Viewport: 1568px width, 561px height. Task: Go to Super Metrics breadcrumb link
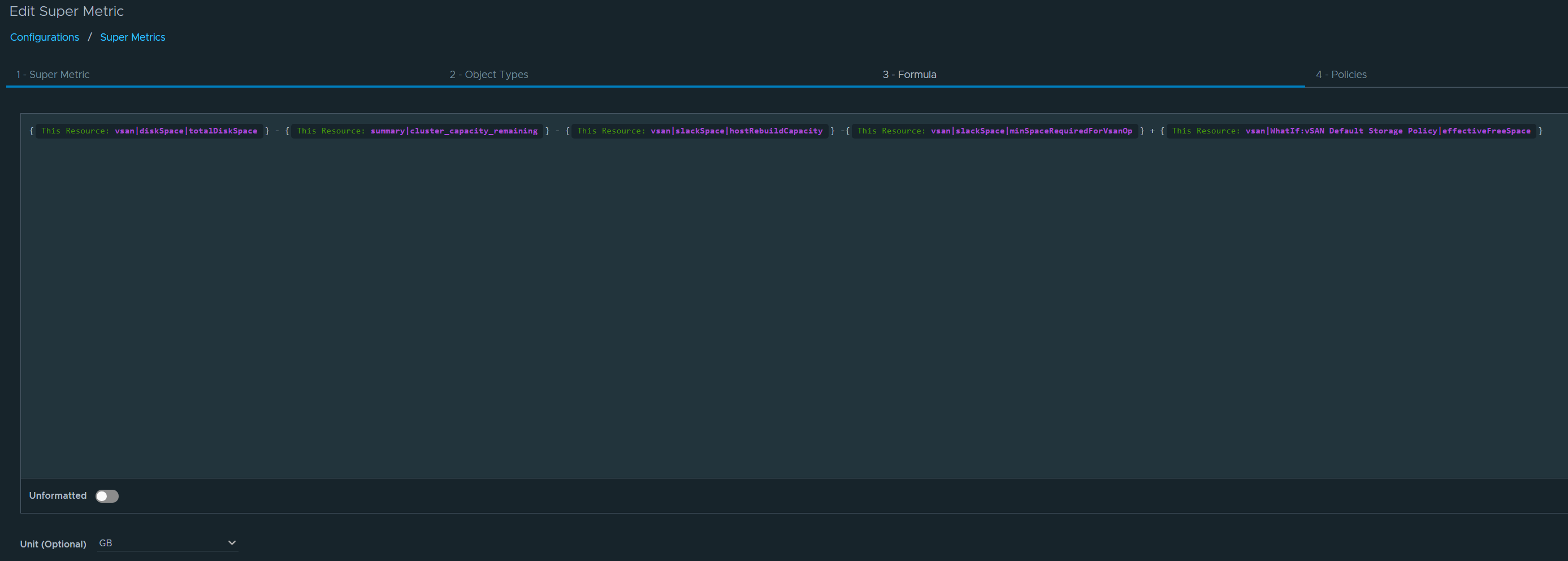(x=132, y=37)
